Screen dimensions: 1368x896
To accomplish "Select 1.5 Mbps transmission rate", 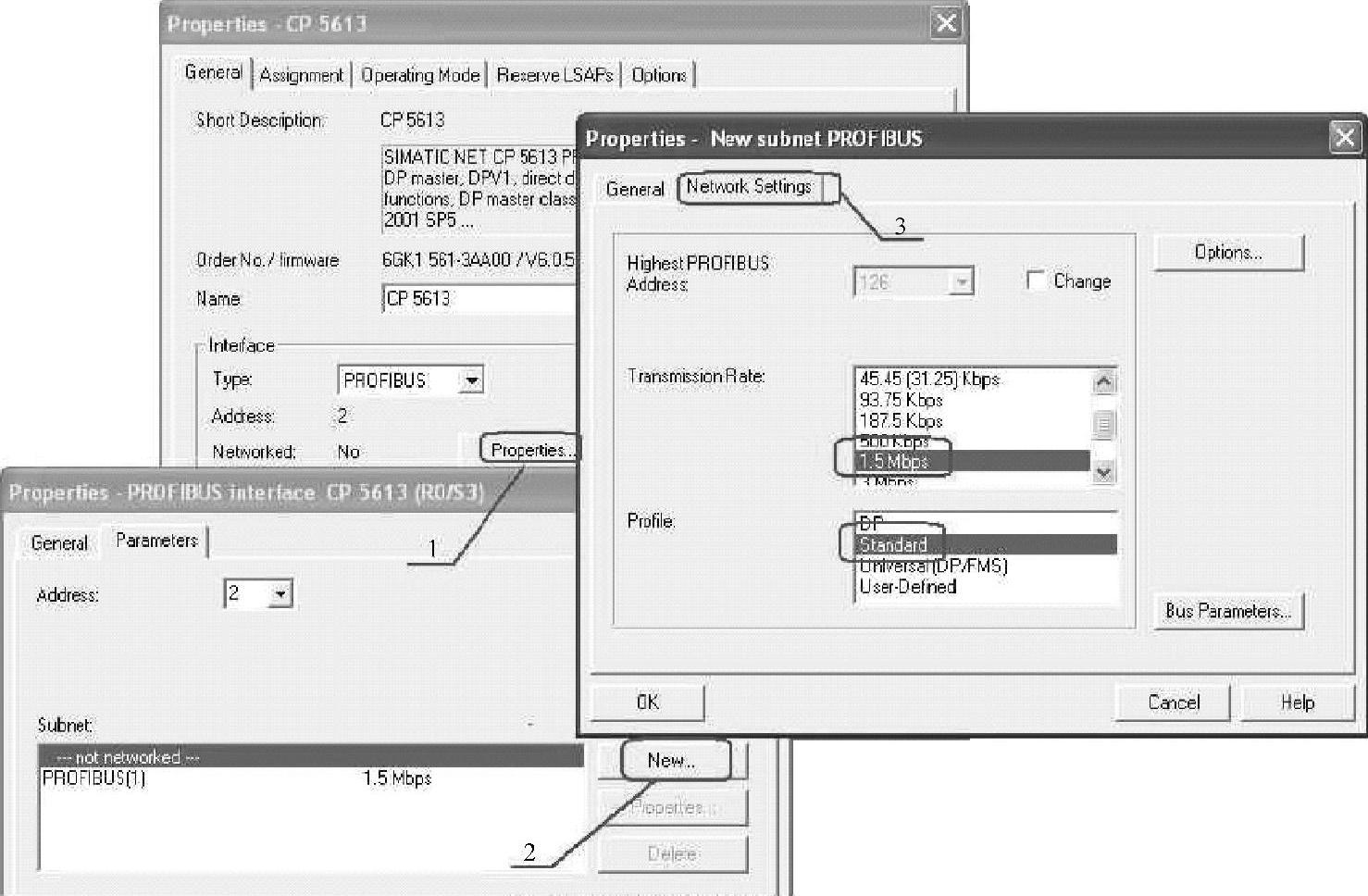I will click(973, 461).
